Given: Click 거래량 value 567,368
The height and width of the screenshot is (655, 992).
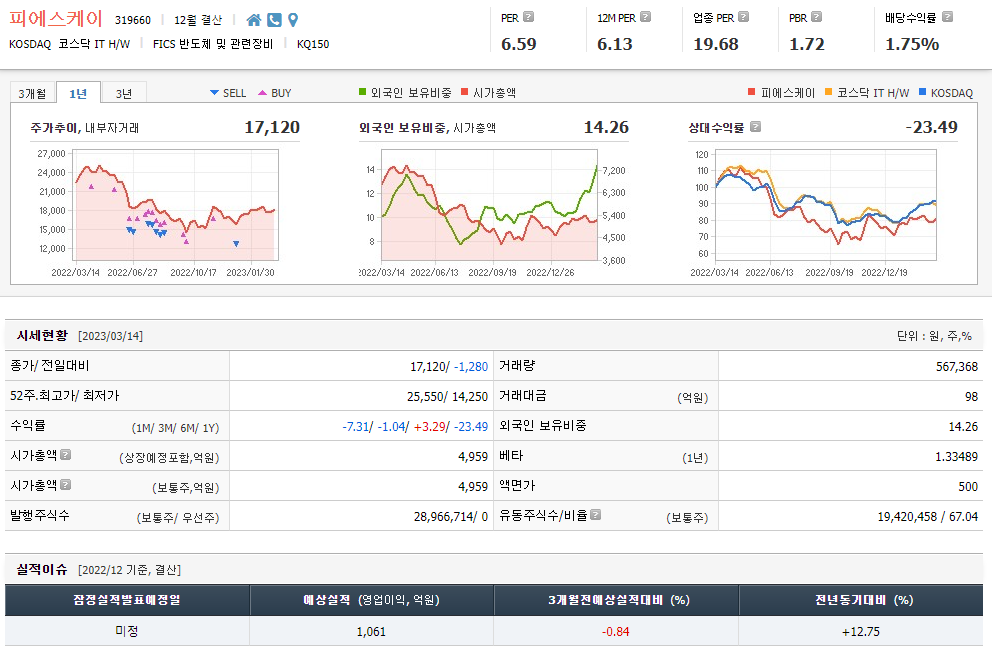Looking at the screenshot, I should (957, 366).
